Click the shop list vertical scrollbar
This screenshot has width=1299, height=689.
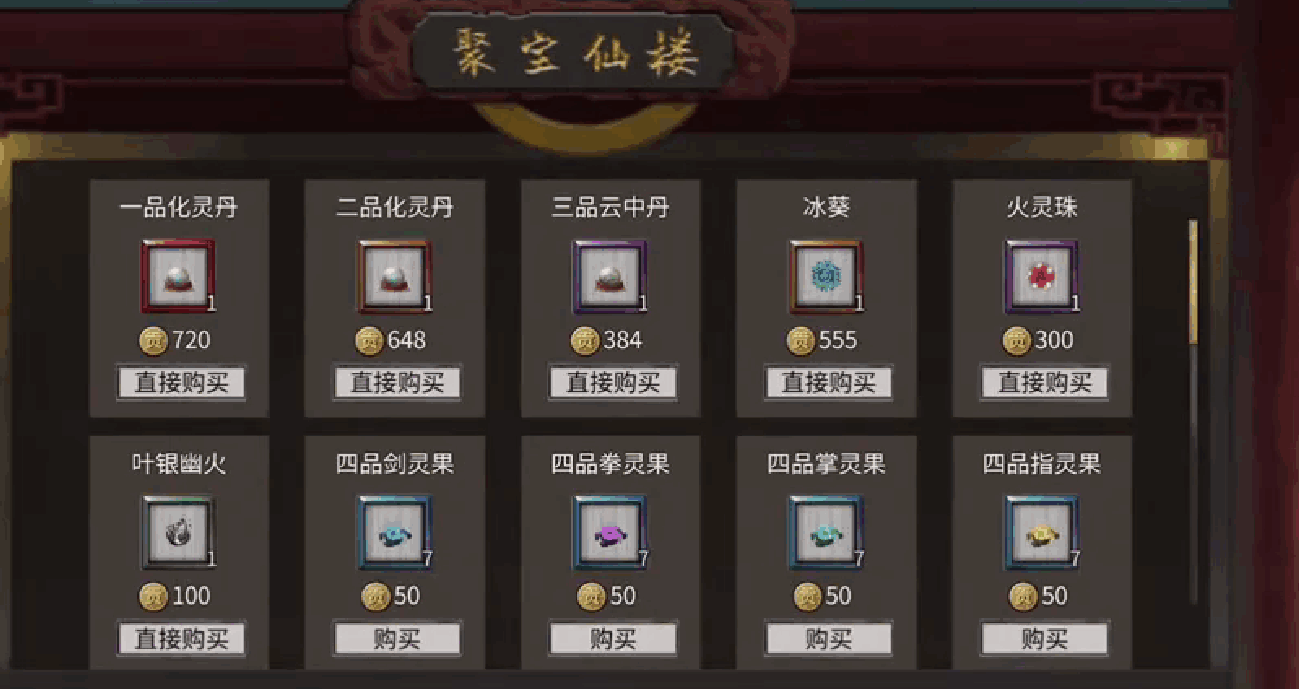coord(1192,411)
